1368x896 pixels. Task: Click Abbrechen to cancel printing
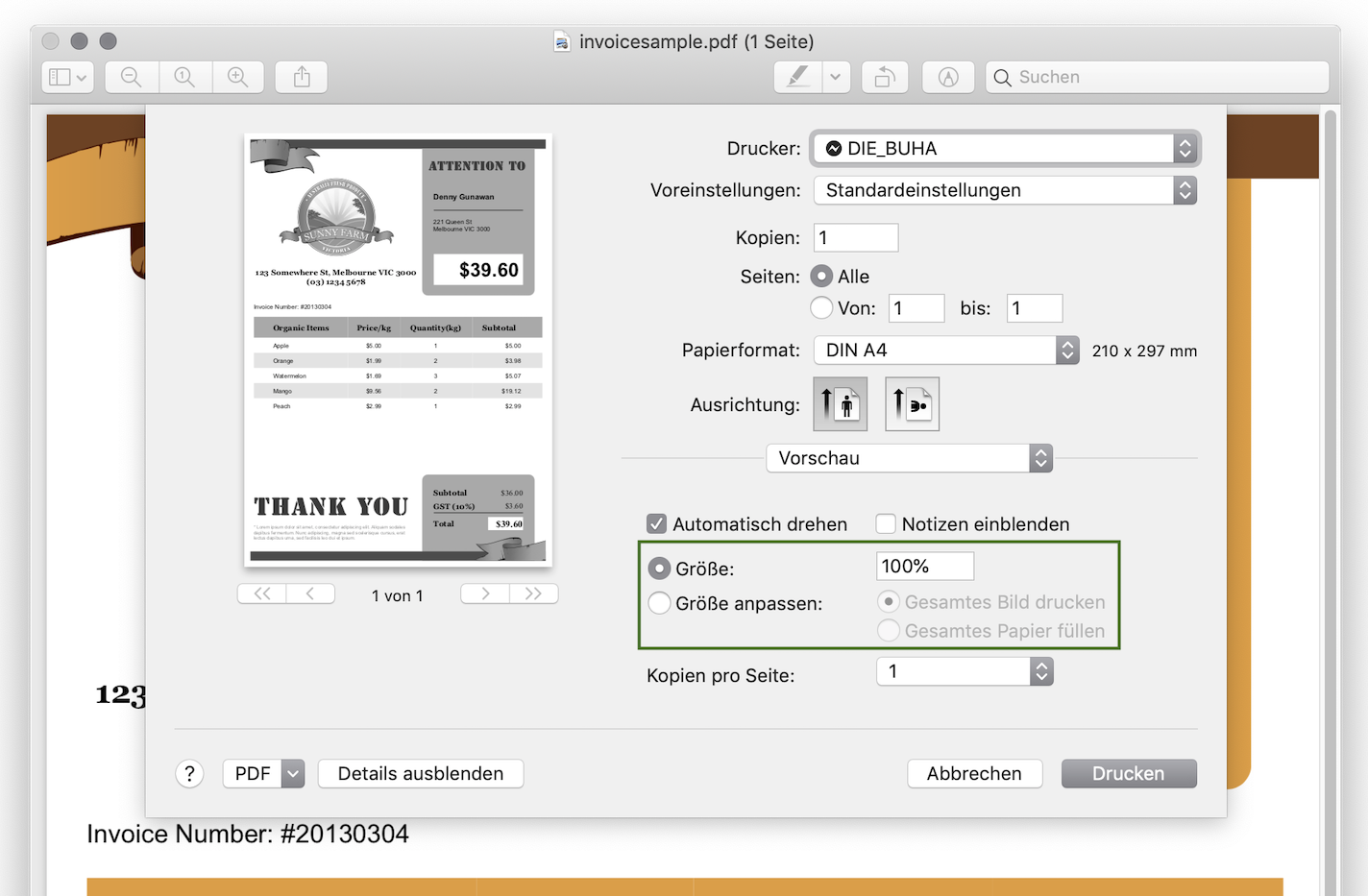pyautogui.click(x=974, y=774)
